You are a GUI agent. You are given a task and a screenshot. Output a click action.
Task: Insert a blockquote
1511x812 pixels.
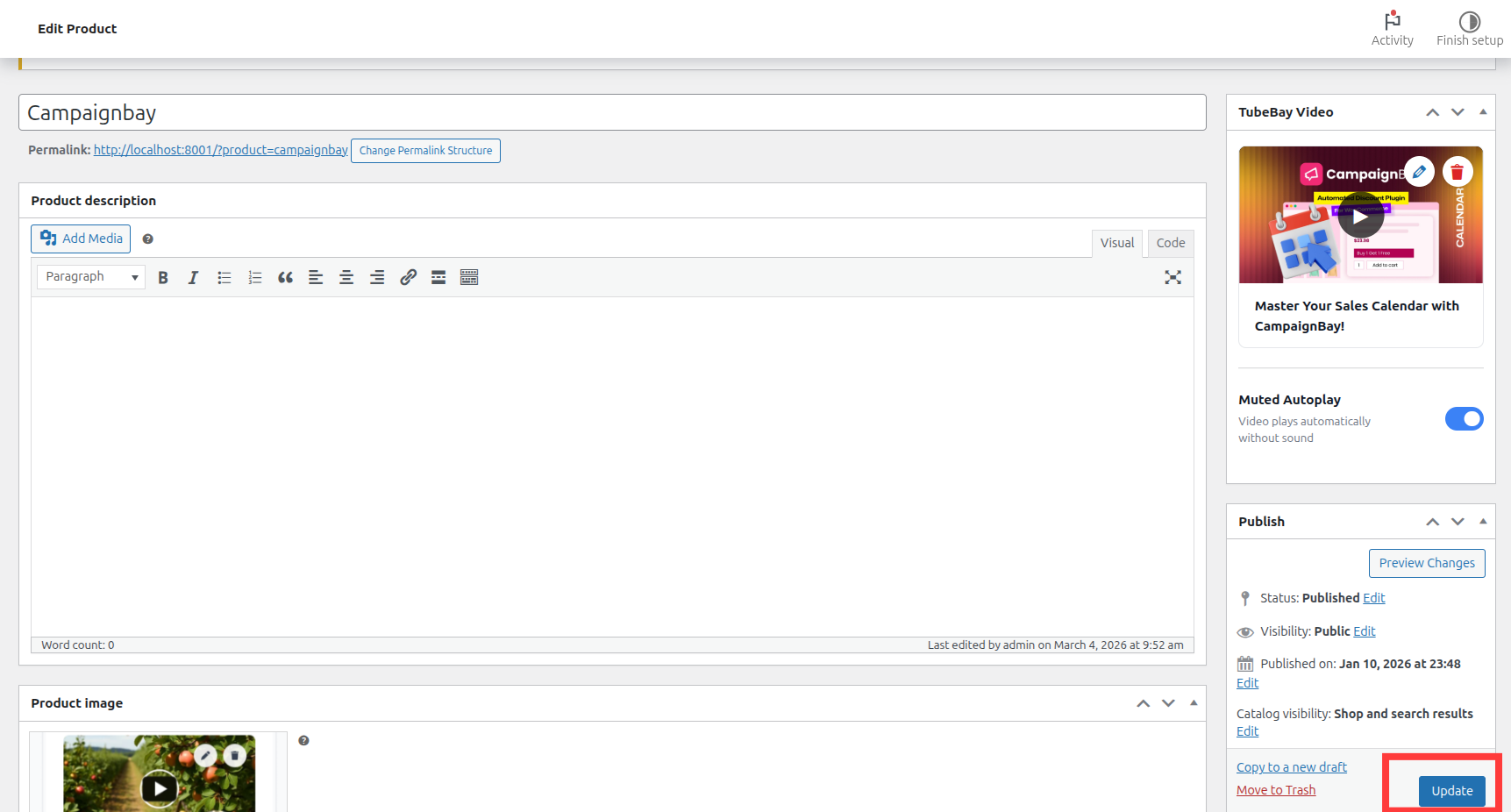pyautogui.click(x=285, y=277)
